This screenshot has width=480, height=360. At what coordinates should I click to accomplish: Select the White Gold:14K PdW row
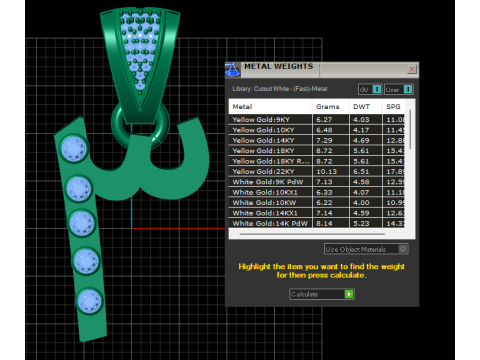(317, 223)
